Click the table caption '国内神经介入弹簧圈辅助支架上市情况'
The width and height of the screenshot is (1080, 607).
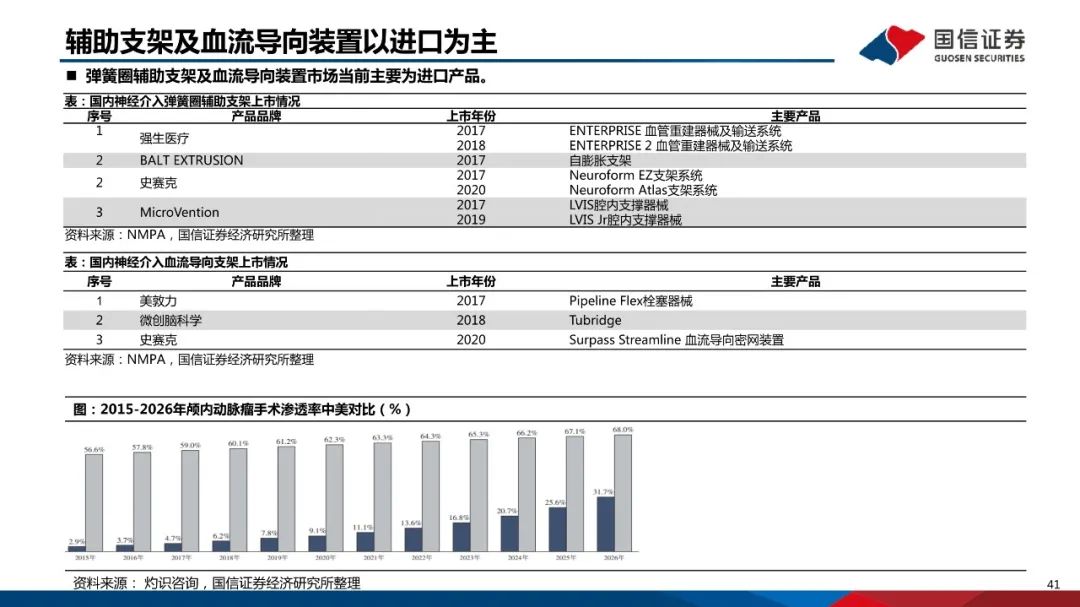pos(194,101)
